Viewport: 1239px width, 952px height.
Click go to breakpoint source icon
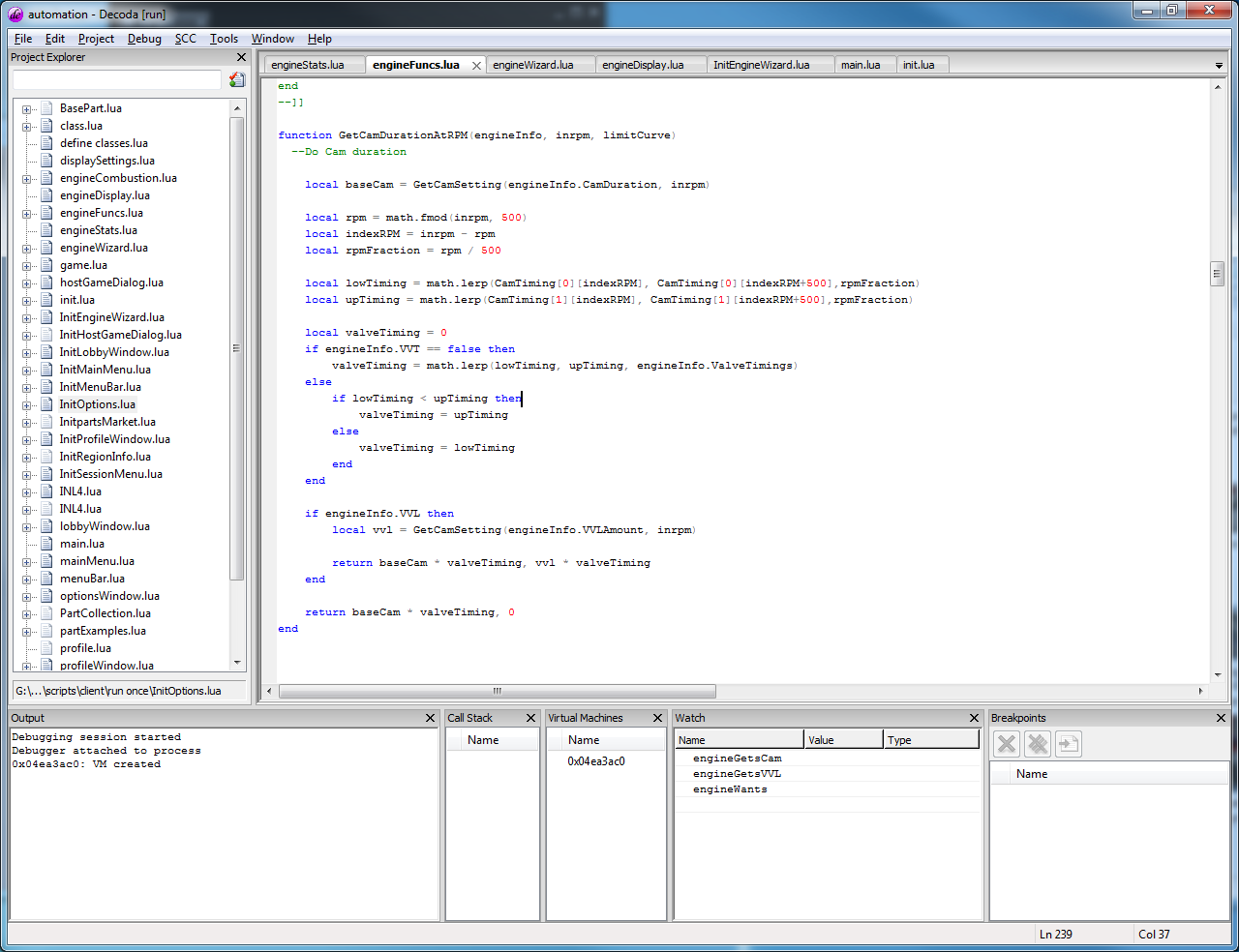[1068, 743]
